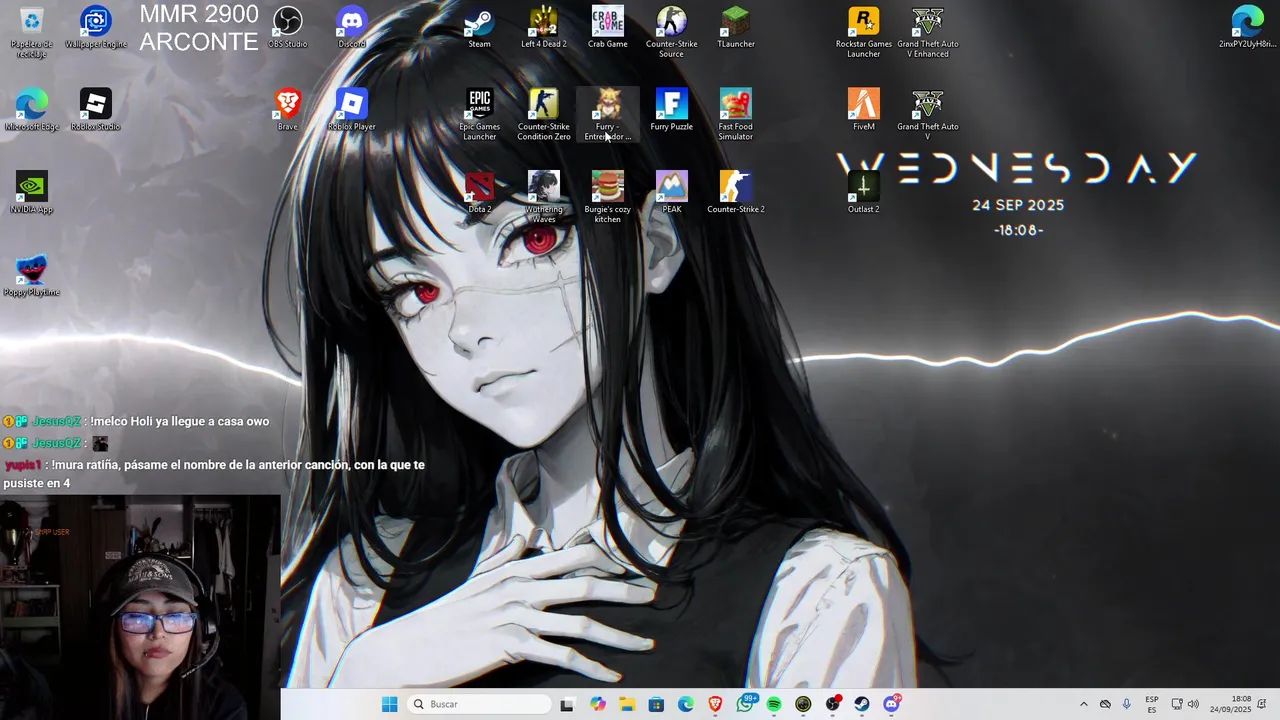Open the volume tray control
This screenshot has height=720, width=1280.
click(x=1193, y=704)
